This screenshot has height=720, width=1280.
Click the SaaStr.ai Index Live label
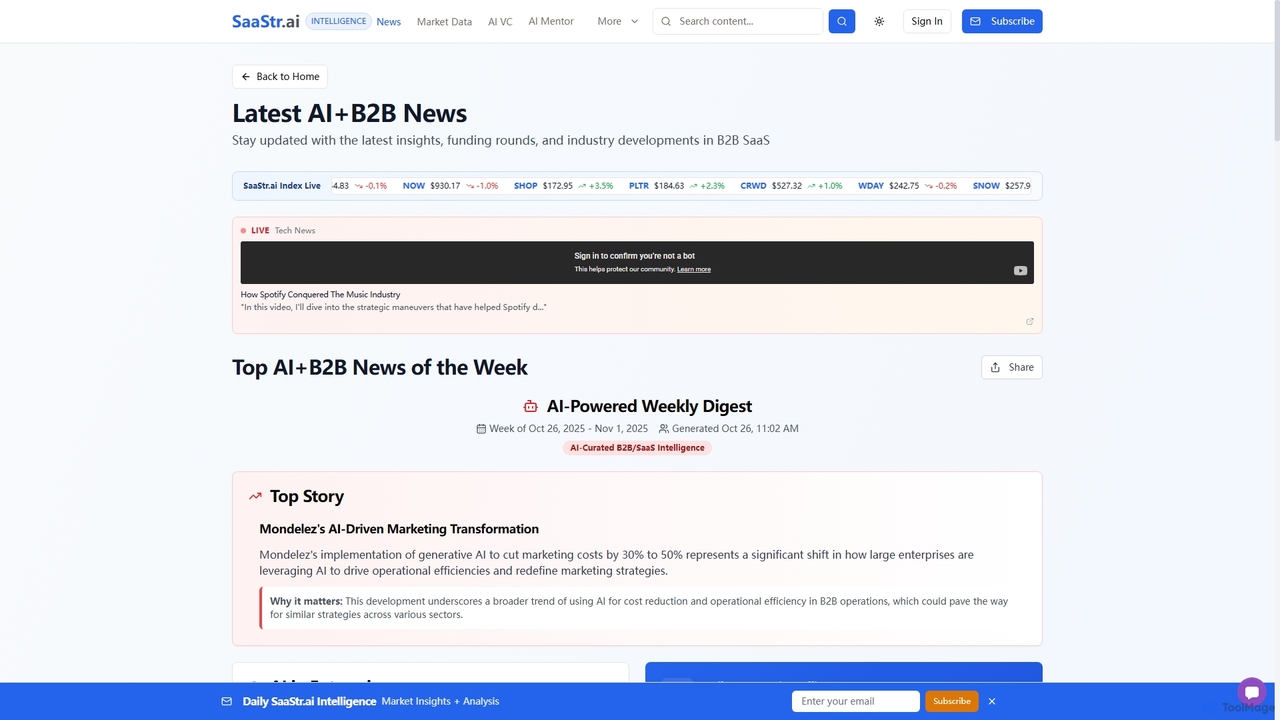coord(282,186)
